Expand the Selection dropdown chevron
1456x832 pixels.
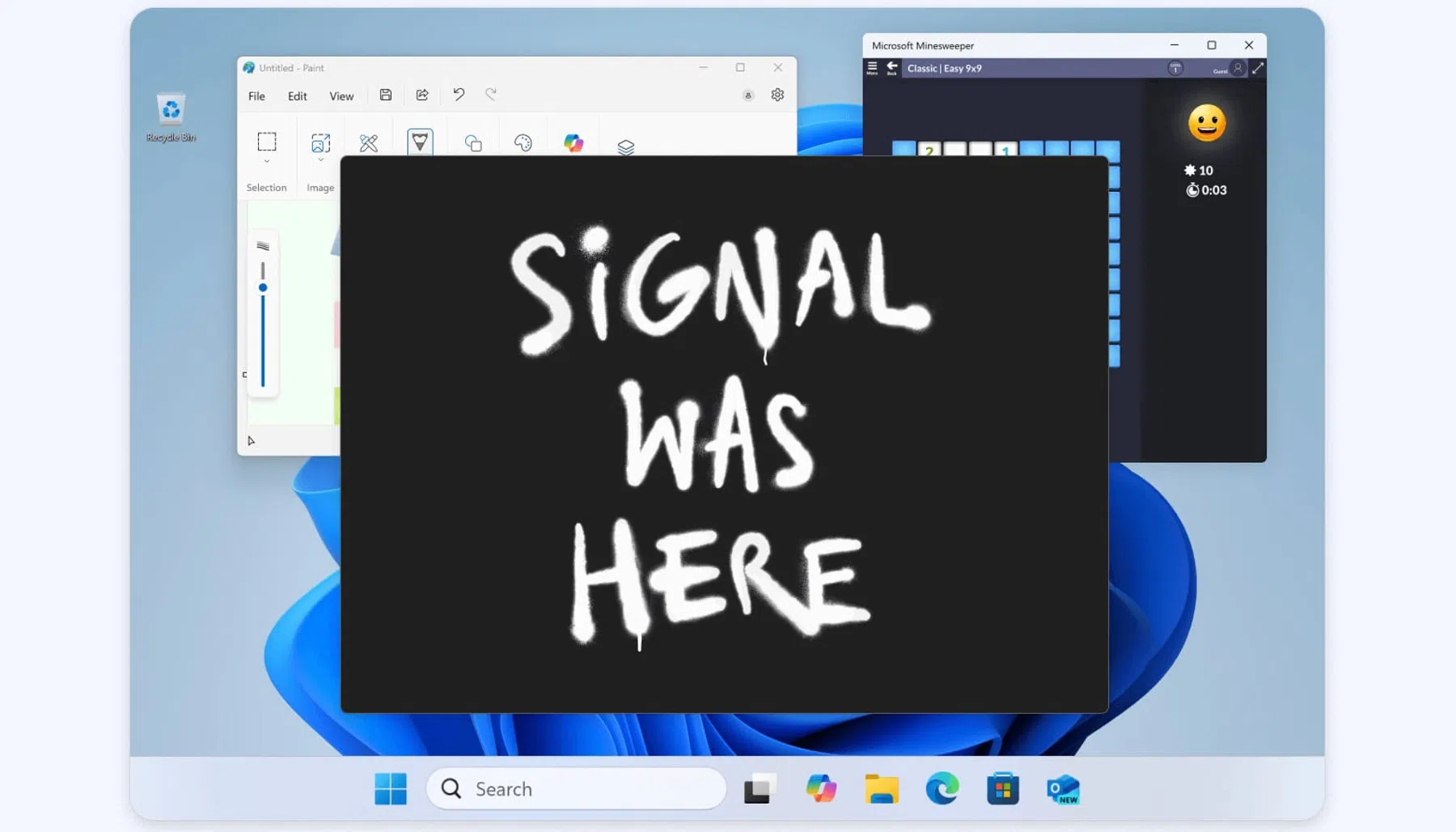point(267,162)
